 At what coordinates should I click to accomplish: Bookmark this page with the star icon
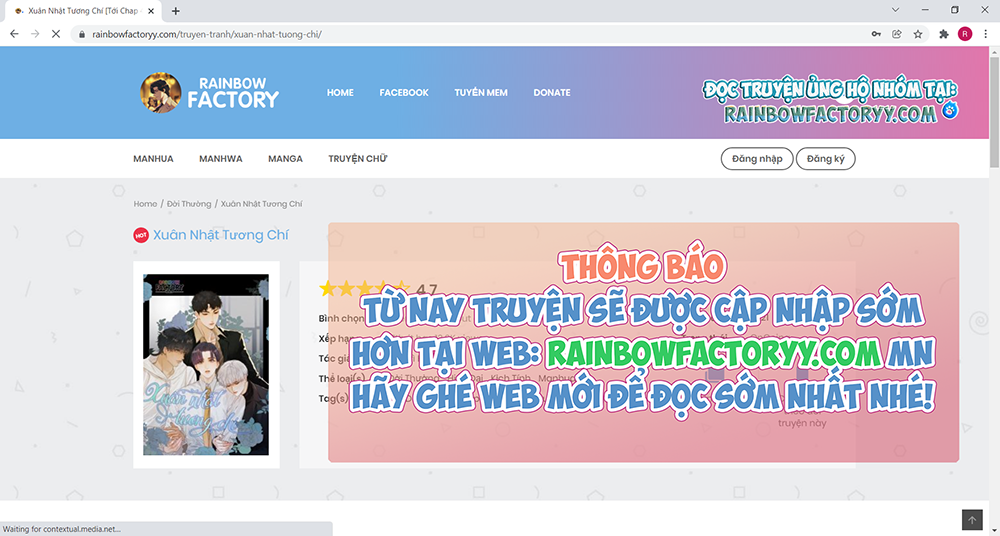(x=917, y=33)
